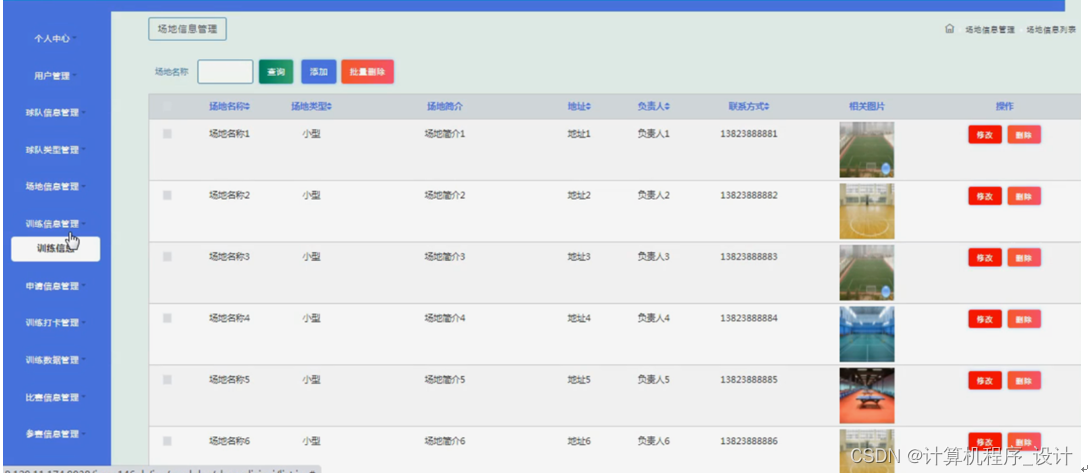The width and height of the screenshot is (1088, 475).
Task: Collapse the 训练信息管理 sidebar menu
Action: click(x=54, y=223)
